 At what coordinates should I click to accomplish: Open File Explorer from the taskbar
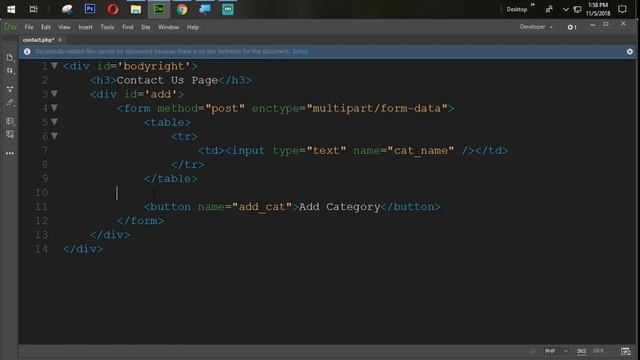coord(136,9)
